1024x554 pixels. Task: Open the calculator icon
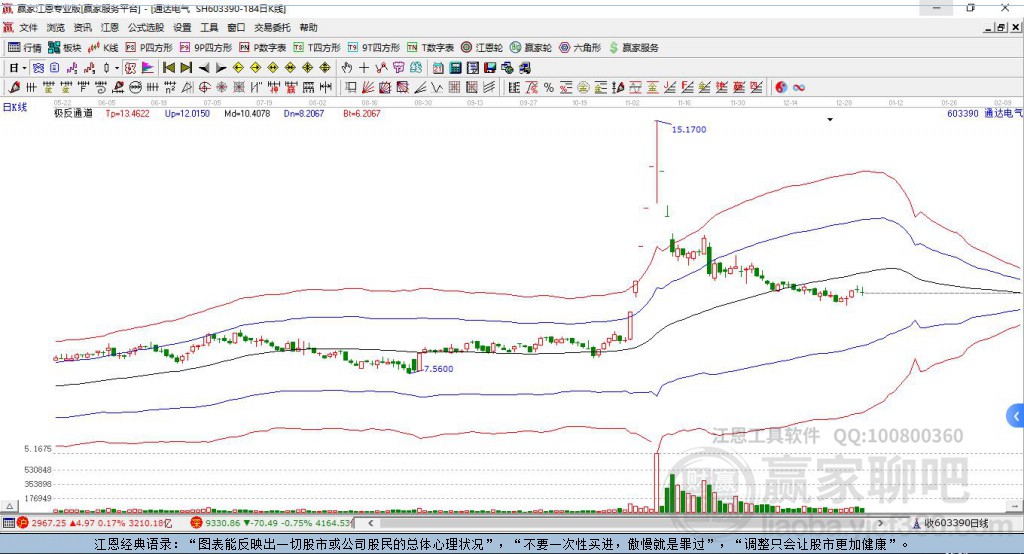coord(455,68)
